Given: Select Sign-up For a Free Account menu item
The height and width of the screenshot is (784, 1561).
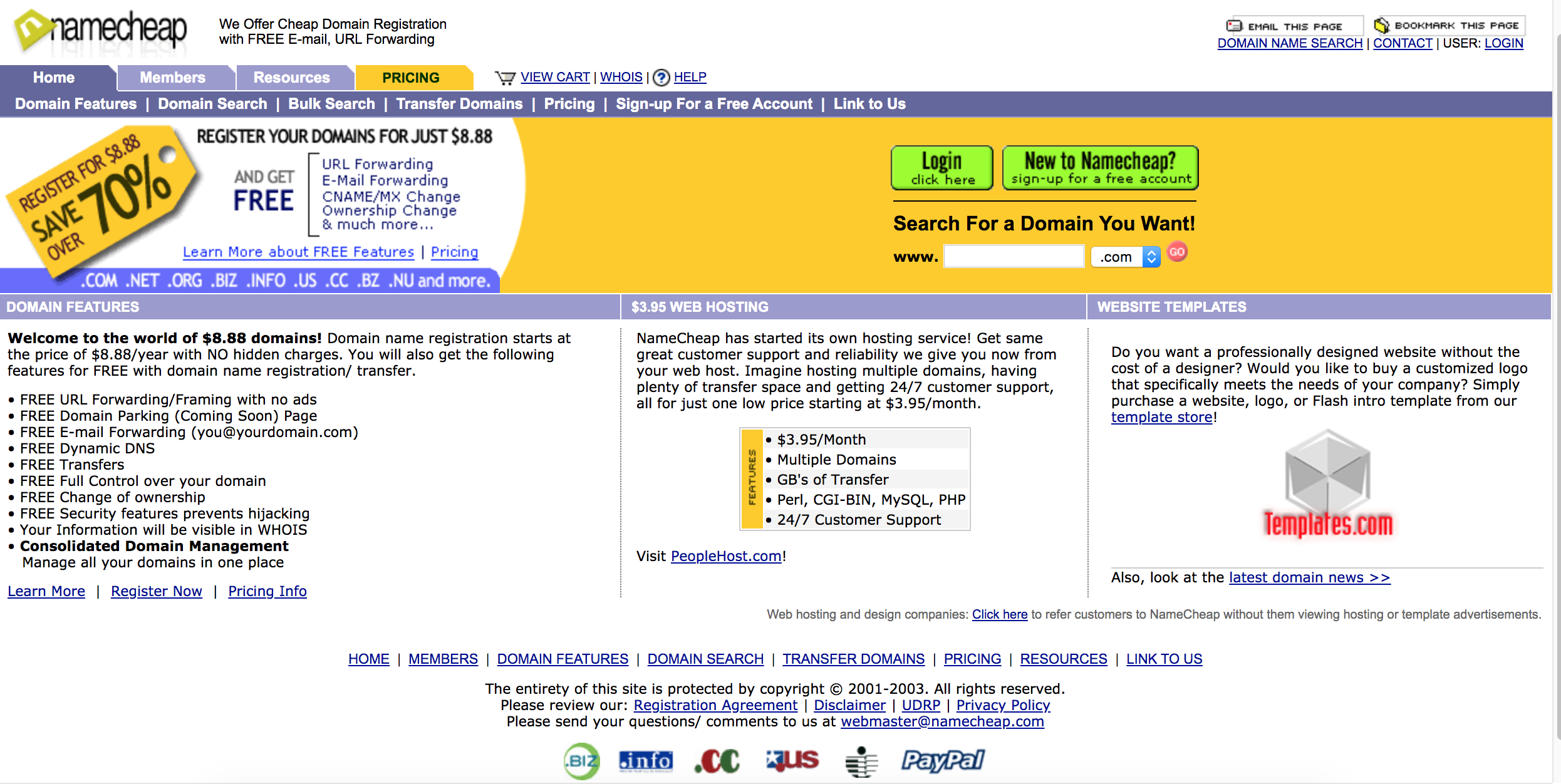Looking at the screenshot, I should click(x=714, y=104).
